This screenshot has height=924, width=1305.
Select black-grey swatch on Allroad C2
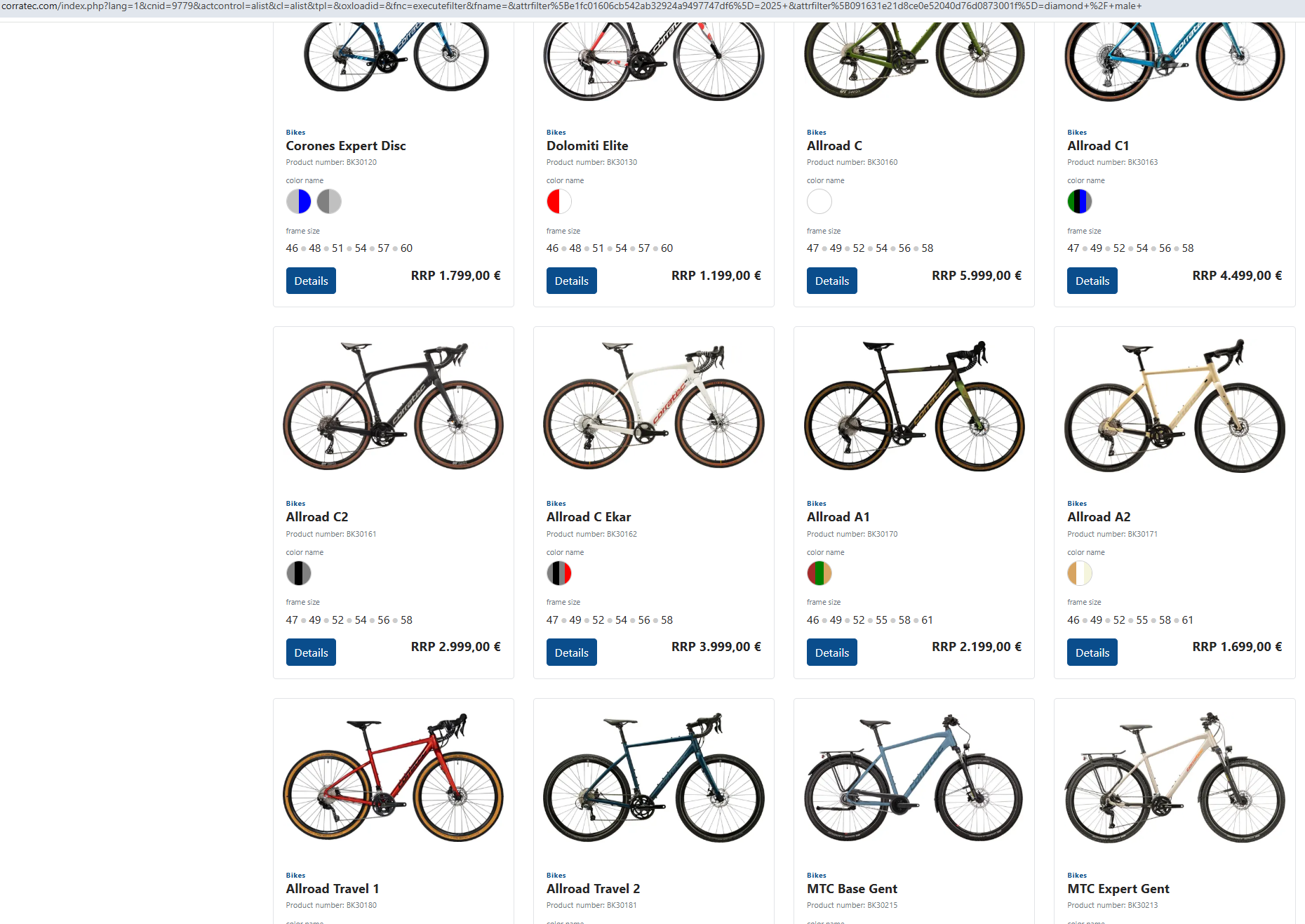click(298, 573)
